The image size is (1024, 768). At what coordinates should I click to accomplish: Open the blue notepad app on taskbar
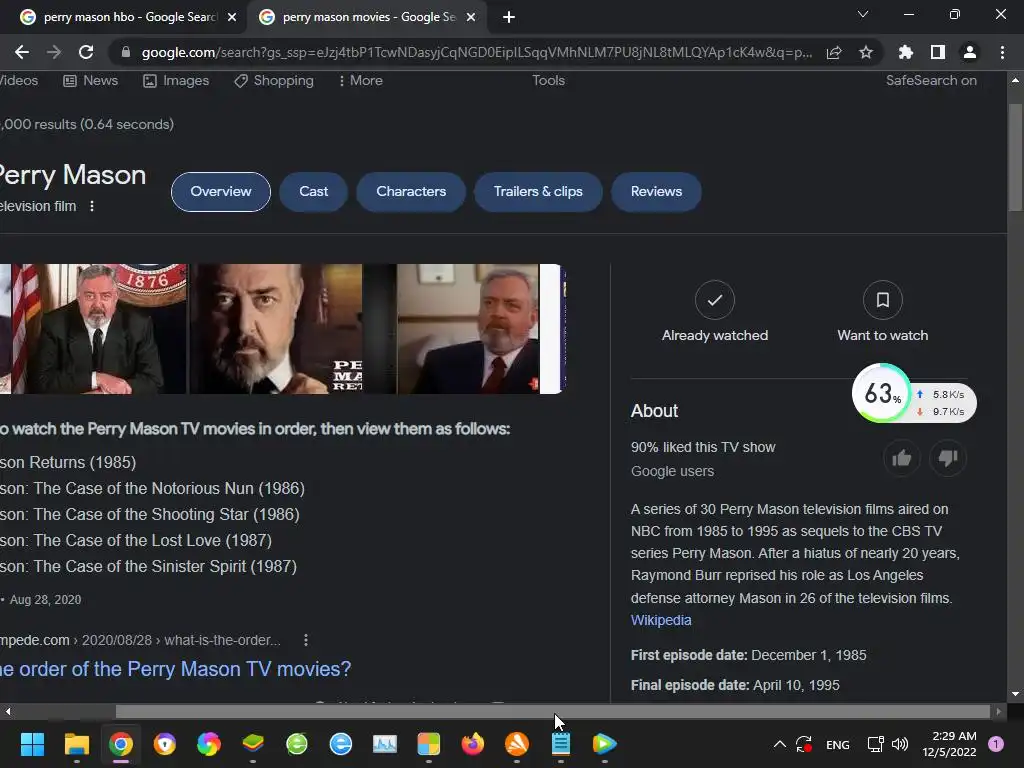[x=560, y=744]
